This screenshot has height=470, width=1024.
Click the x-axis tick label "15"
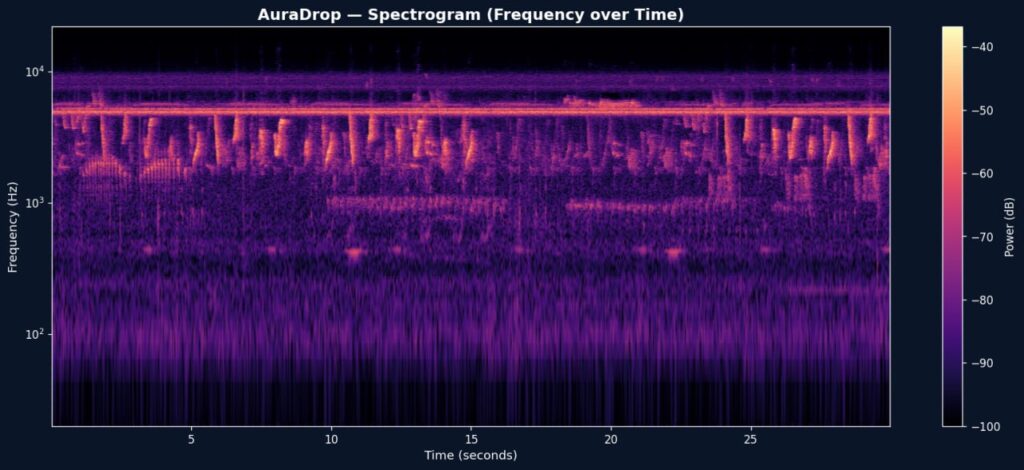(x=471, y=438)
